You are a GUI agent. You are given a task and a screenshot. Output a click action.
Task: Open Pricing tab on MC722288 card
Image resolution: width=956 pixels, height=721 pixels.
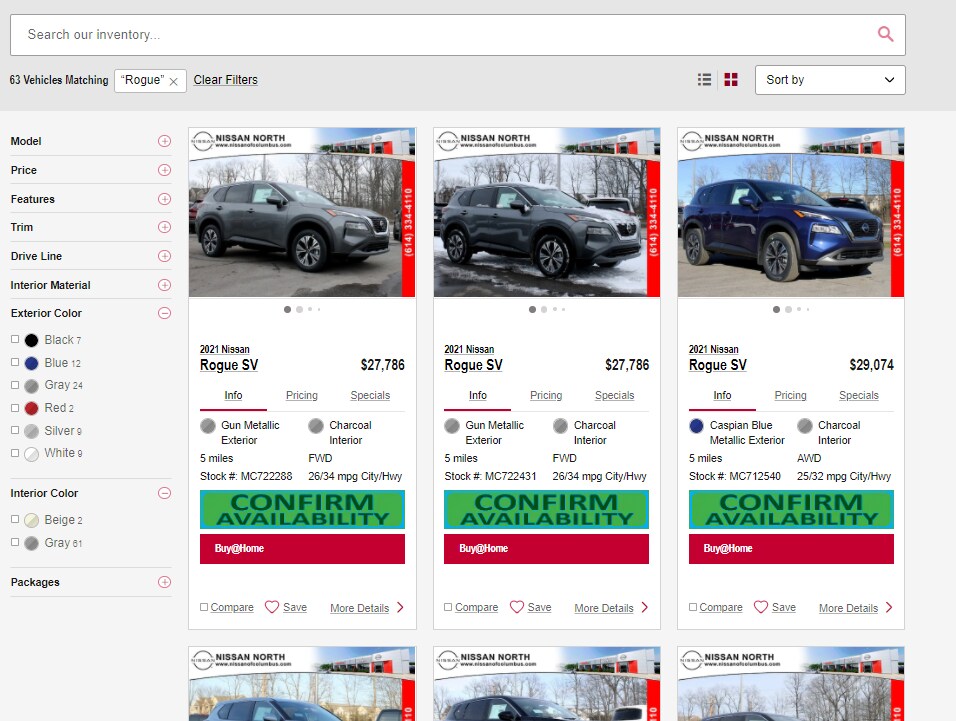pyautogui.click(x=302, y=395)
